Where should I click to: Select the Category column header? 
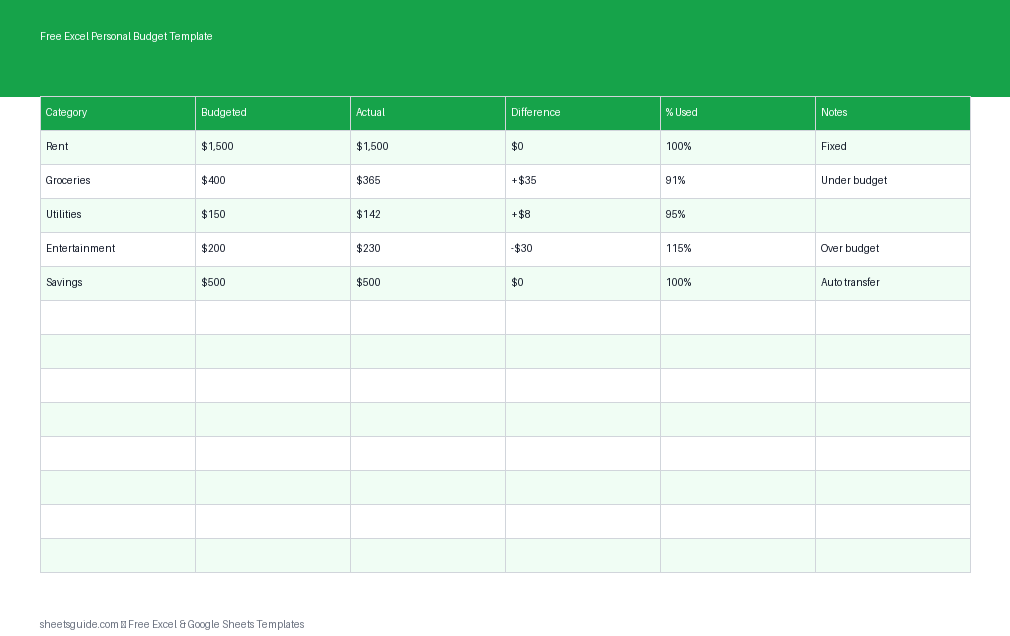pos(118,113)
